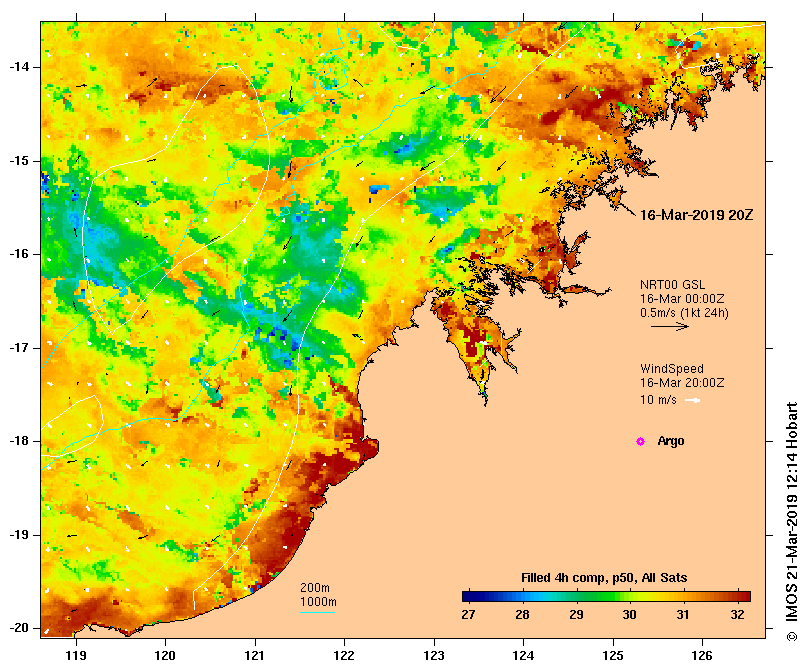Screen dimensions: 809x672
Task: Click latitude label -18
Action: click(19, 441)
